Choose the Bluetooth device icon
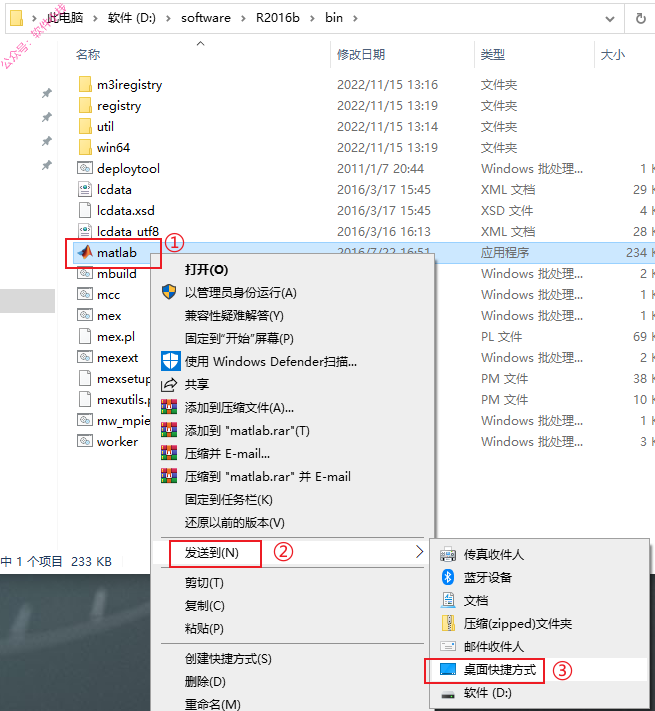Image resolution: width=655 pixels, height=711 pixels. 448,577
